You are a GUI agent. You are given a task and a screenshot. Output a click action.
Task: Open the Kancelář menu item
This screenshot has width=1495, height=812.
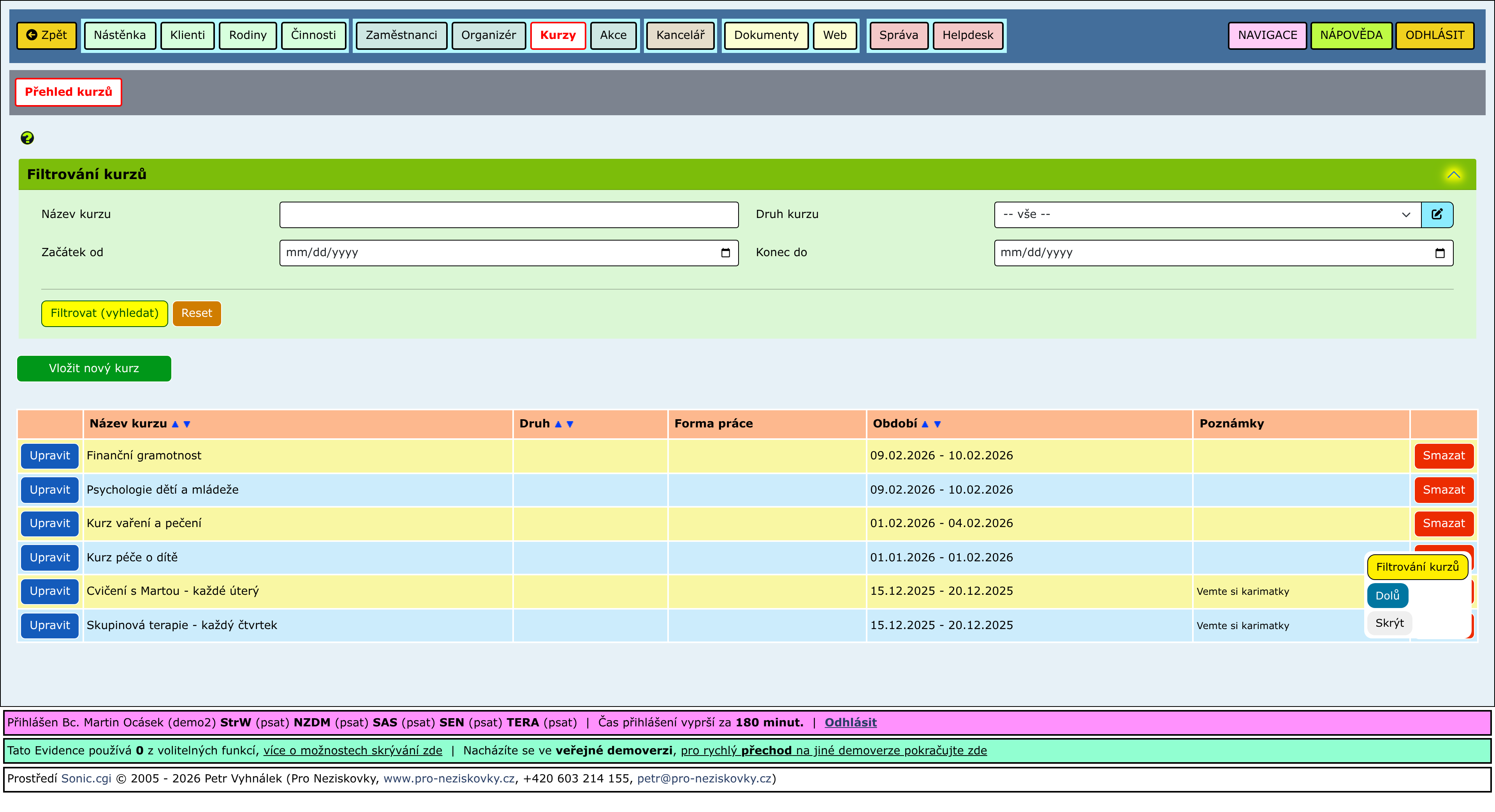(680, 35)
